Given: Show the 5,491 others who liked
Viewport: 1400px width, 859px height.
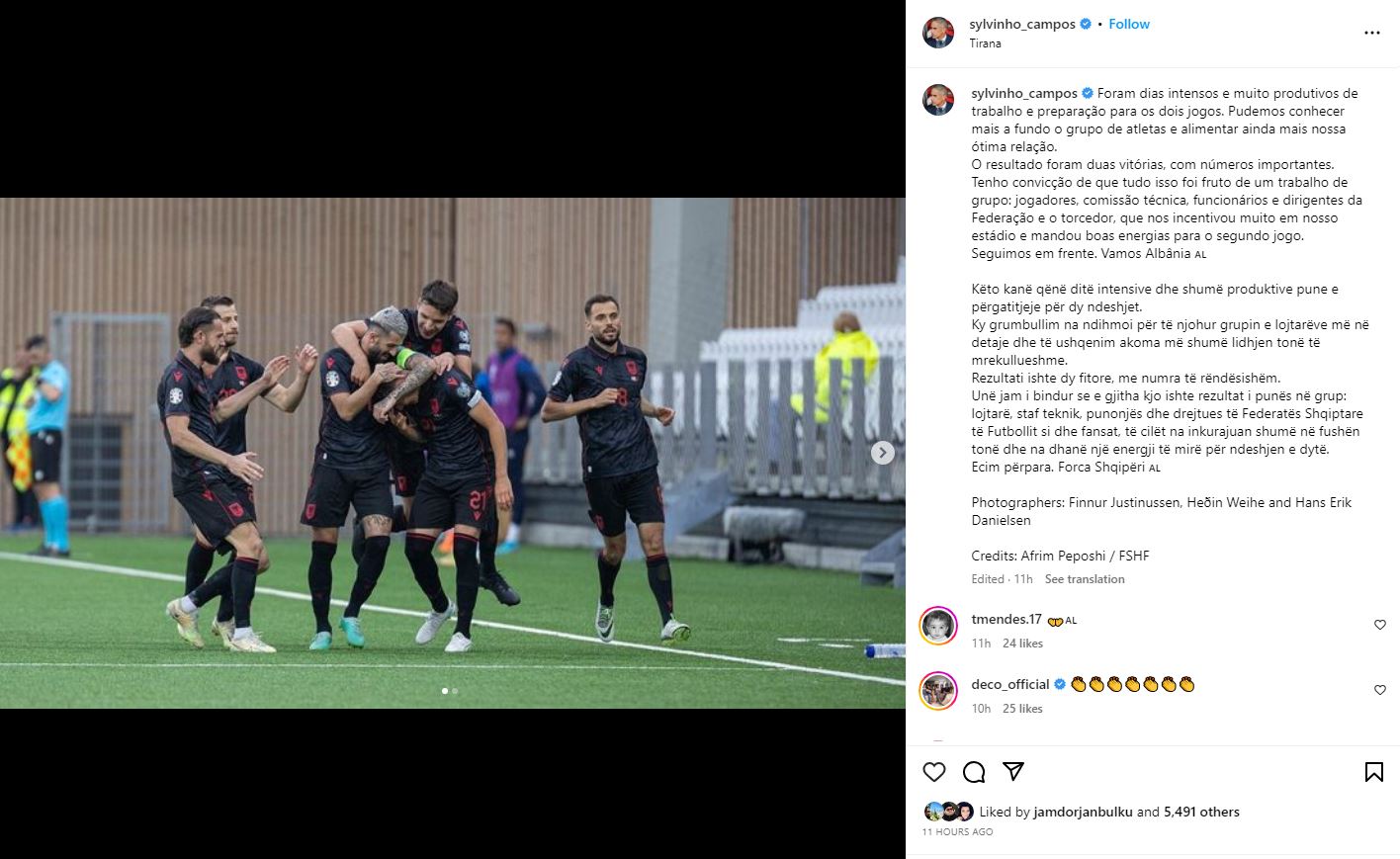Looking at the screenshot, I should 1201,812.
